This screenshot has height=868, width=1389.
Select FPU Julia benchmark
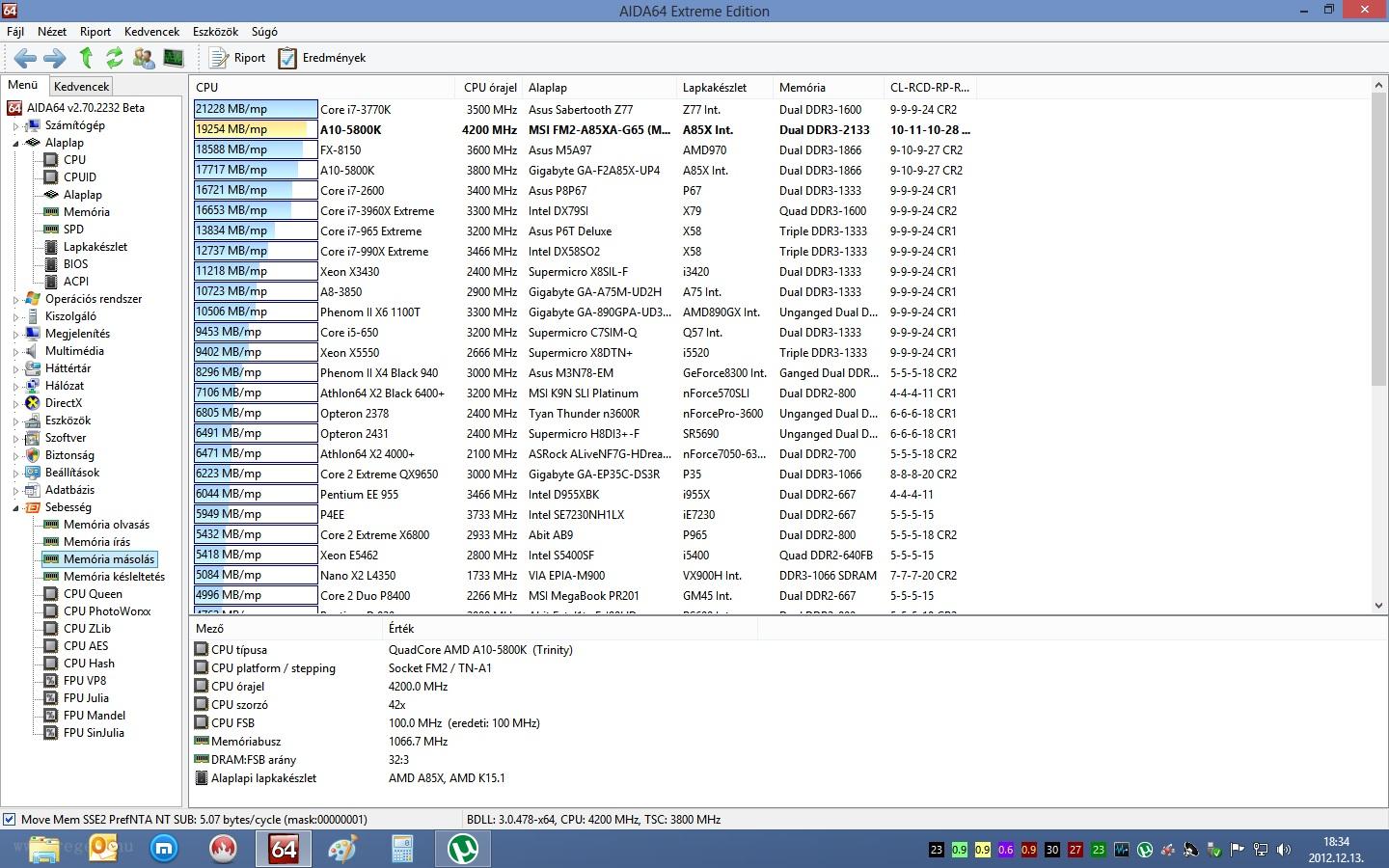point(86,698)
